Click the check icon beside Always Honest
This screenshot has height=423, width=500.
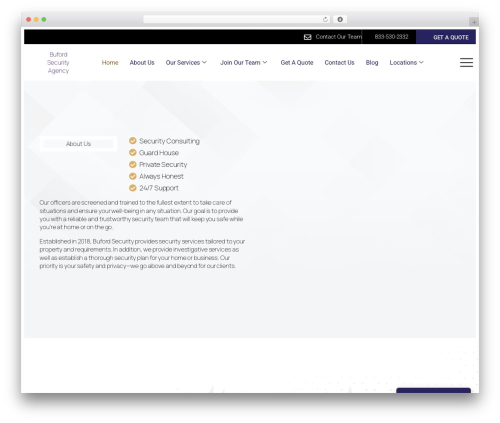tap(133, 176)
